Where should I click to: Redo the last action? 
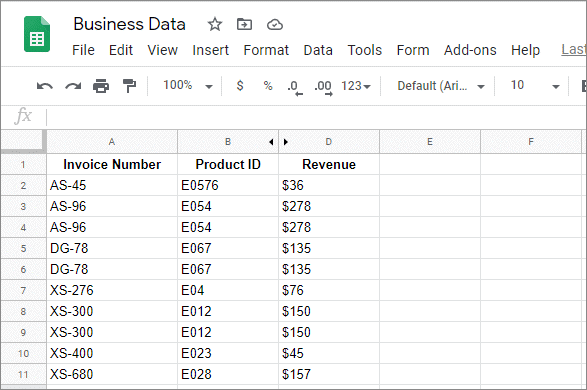pos(73,86)
